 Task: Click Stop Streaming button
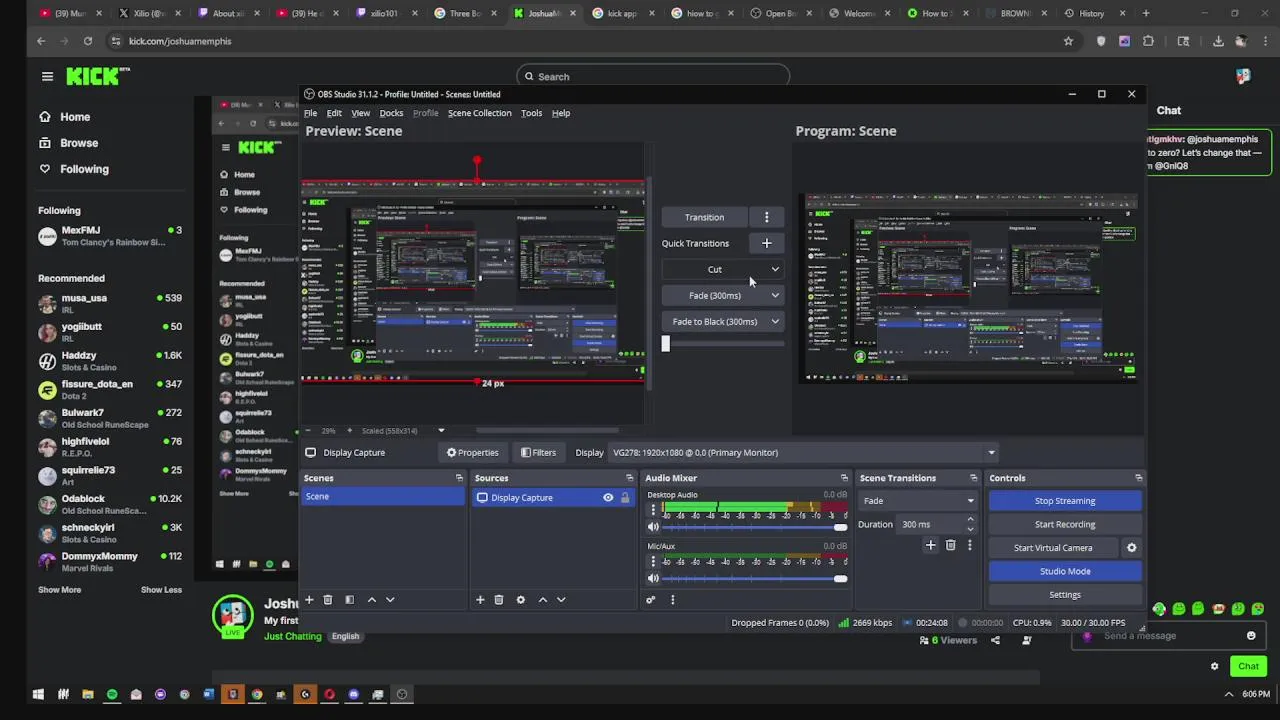click(x=1065, y=501)
